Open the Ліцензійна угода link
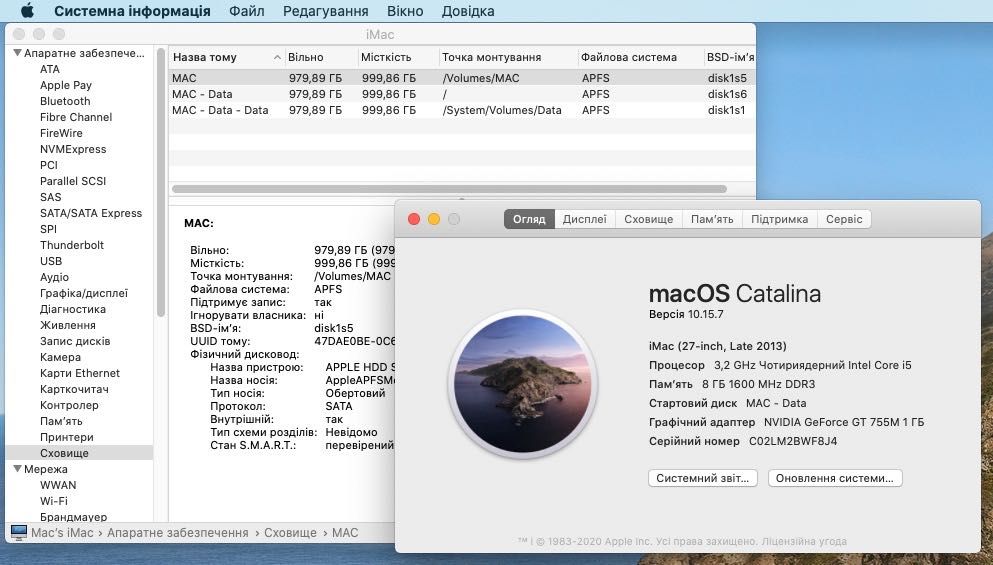The image size is (993, 565). [x=804, y=542]
